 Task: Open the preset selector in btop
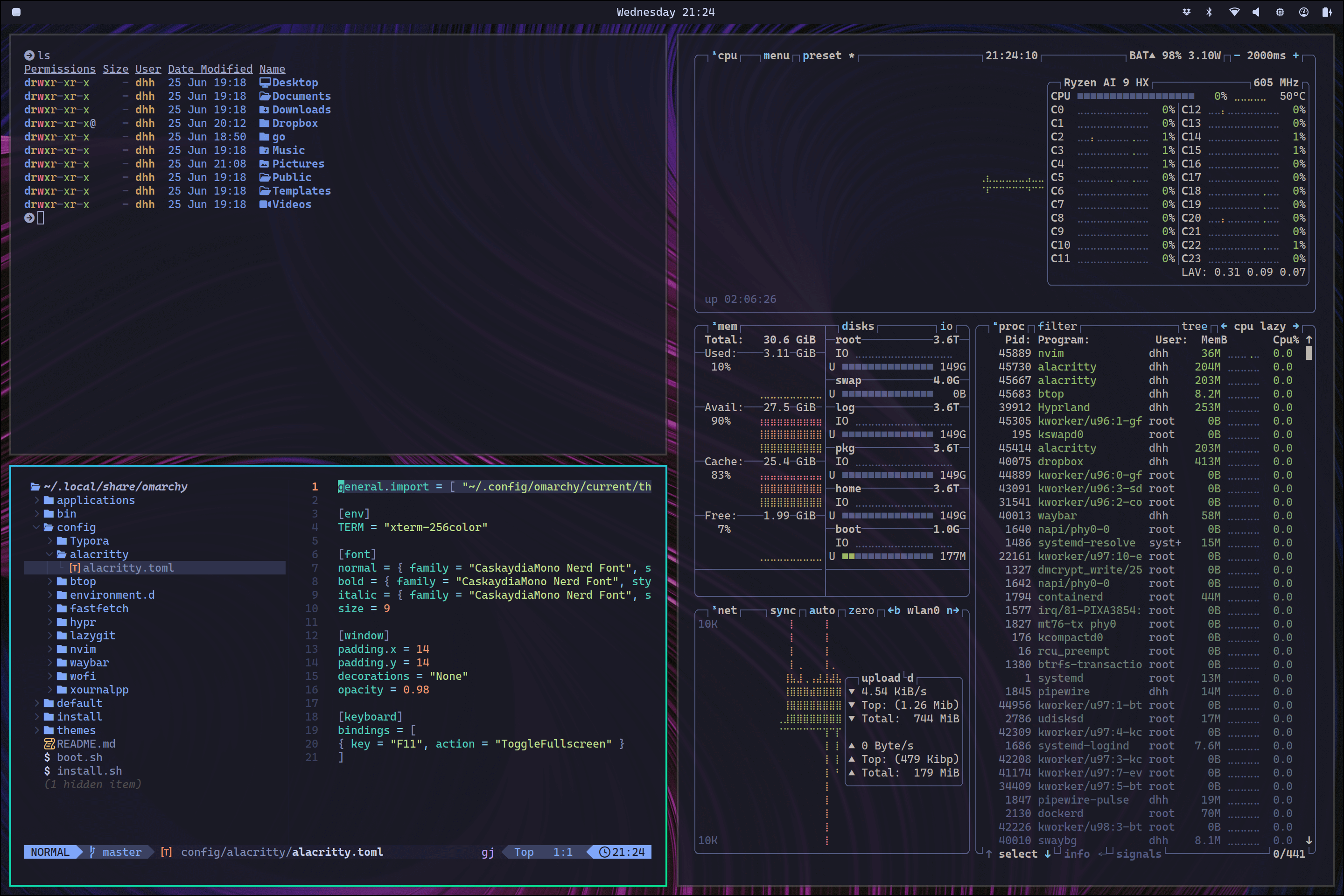coord(822,56)
